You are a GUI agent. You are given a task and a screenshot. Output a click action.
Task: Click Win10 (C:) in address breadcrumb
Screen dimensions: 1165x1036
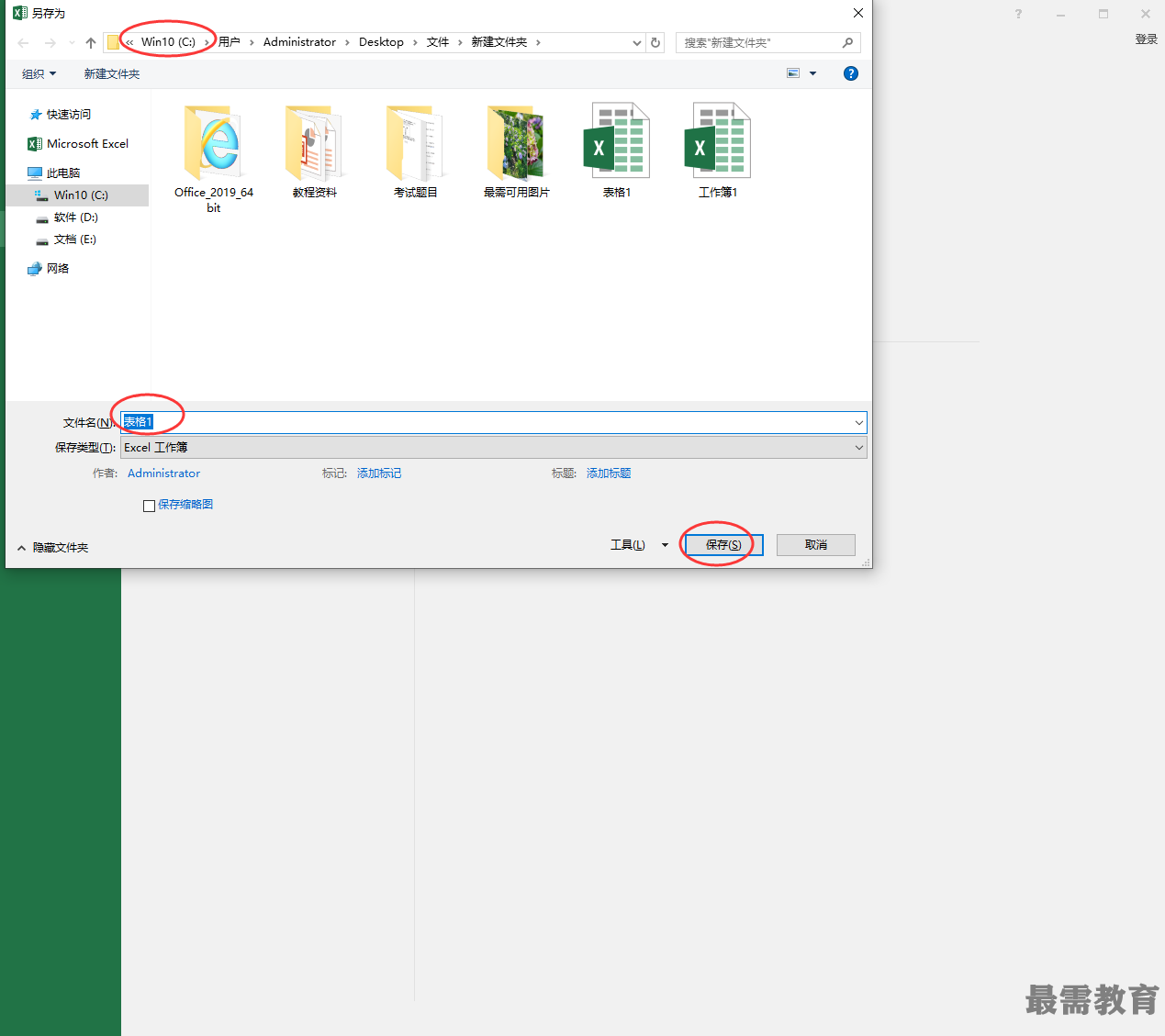pos(168,42)
